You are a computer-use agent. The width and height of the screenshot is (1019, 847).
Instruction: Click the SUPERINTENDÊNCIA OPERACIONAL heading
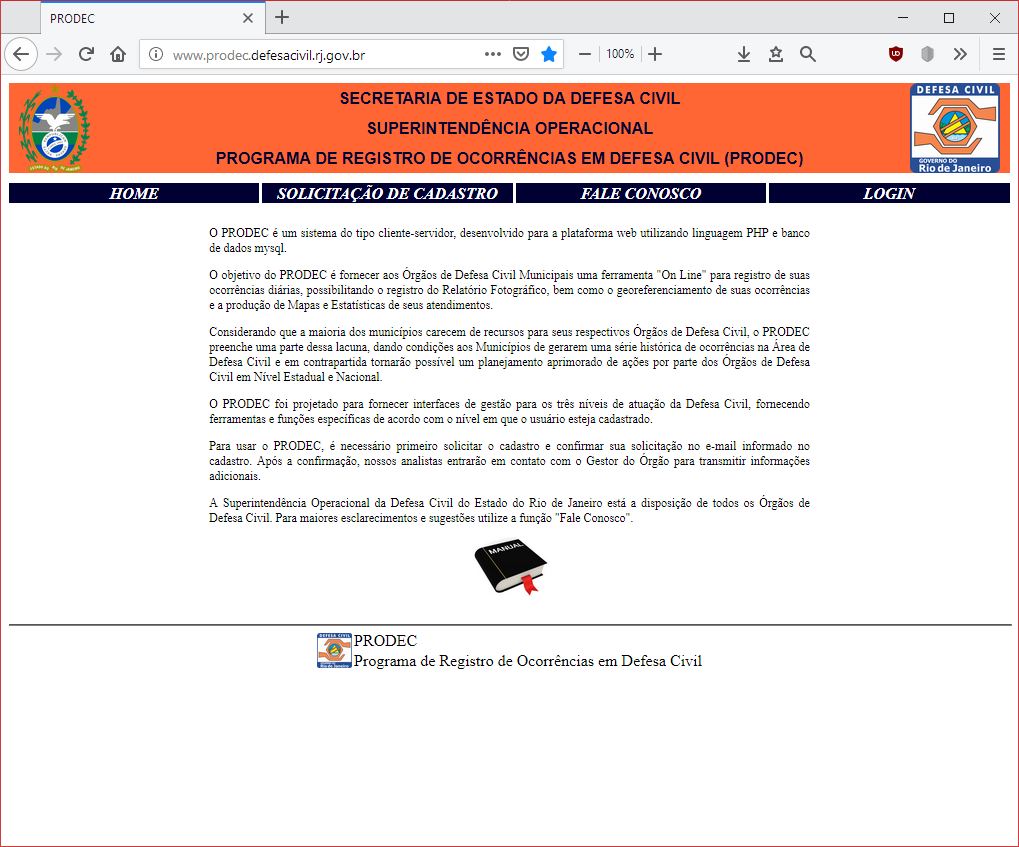pyautogui.click(x=510, y=128)
